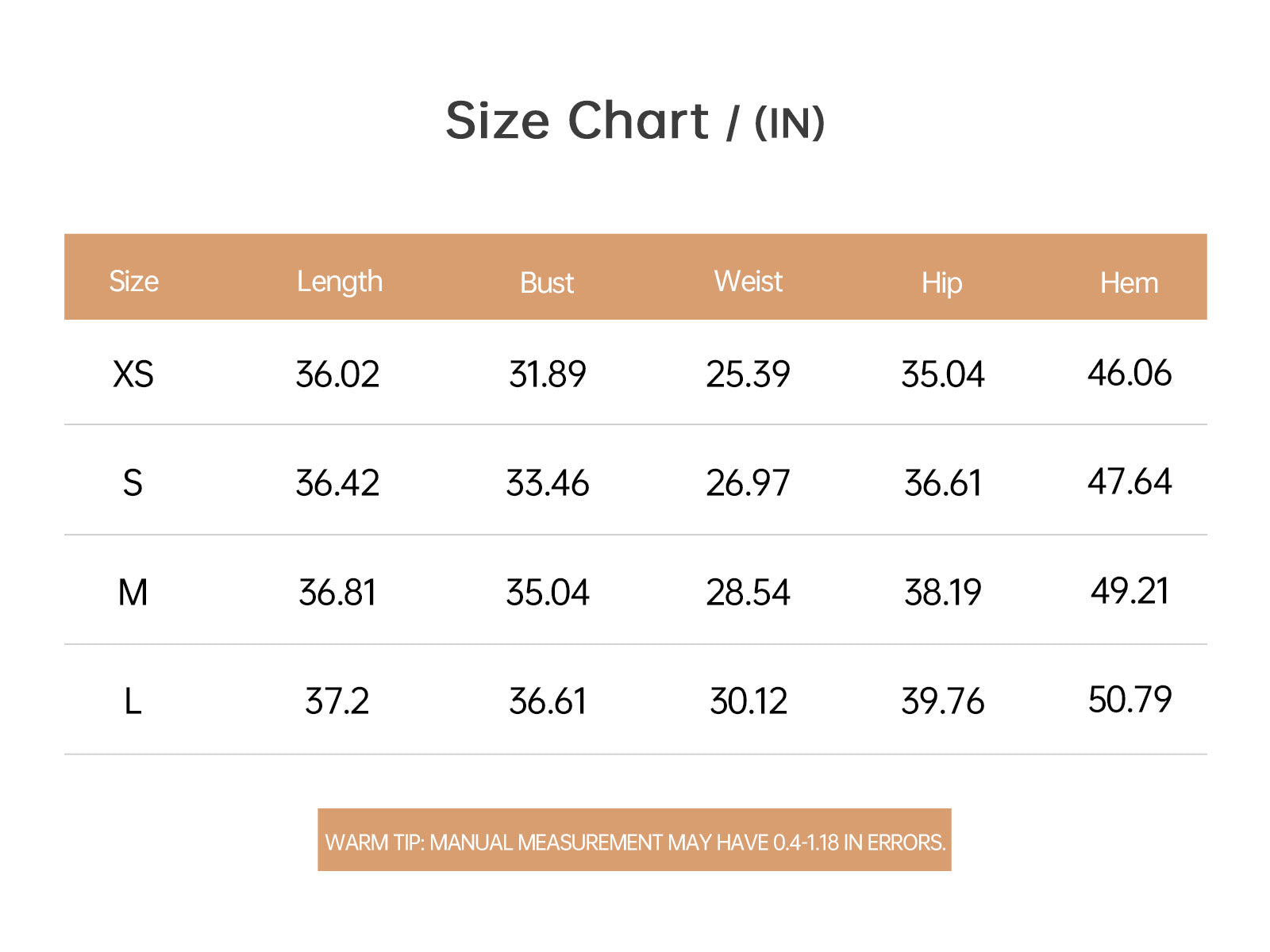Click the Bust column header
The width and height of the screenshot is (1270, 952).
(x=547, y=283)
